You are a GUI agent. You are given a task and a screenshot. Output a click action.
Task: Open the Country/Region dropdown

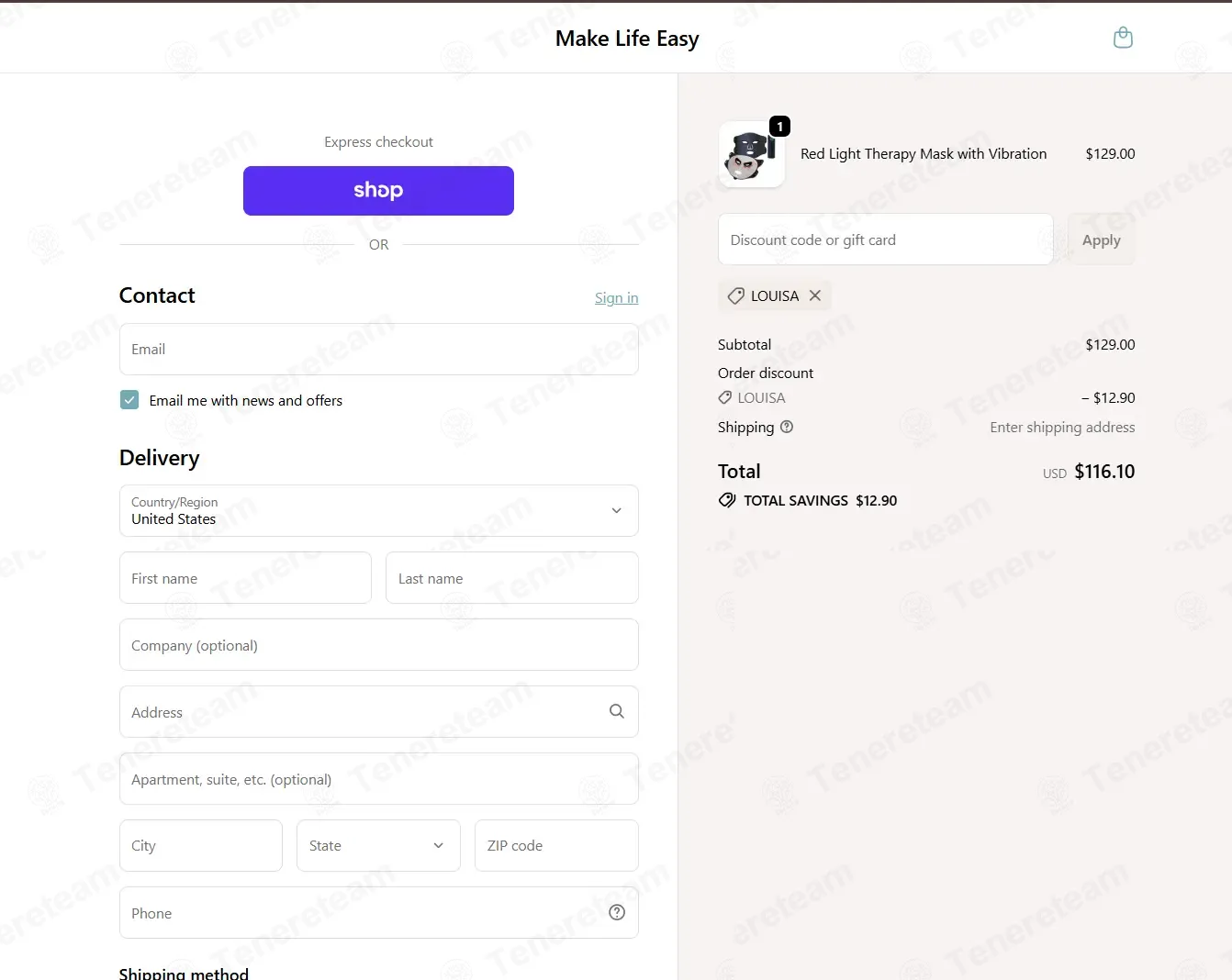(x=378, y=511)
